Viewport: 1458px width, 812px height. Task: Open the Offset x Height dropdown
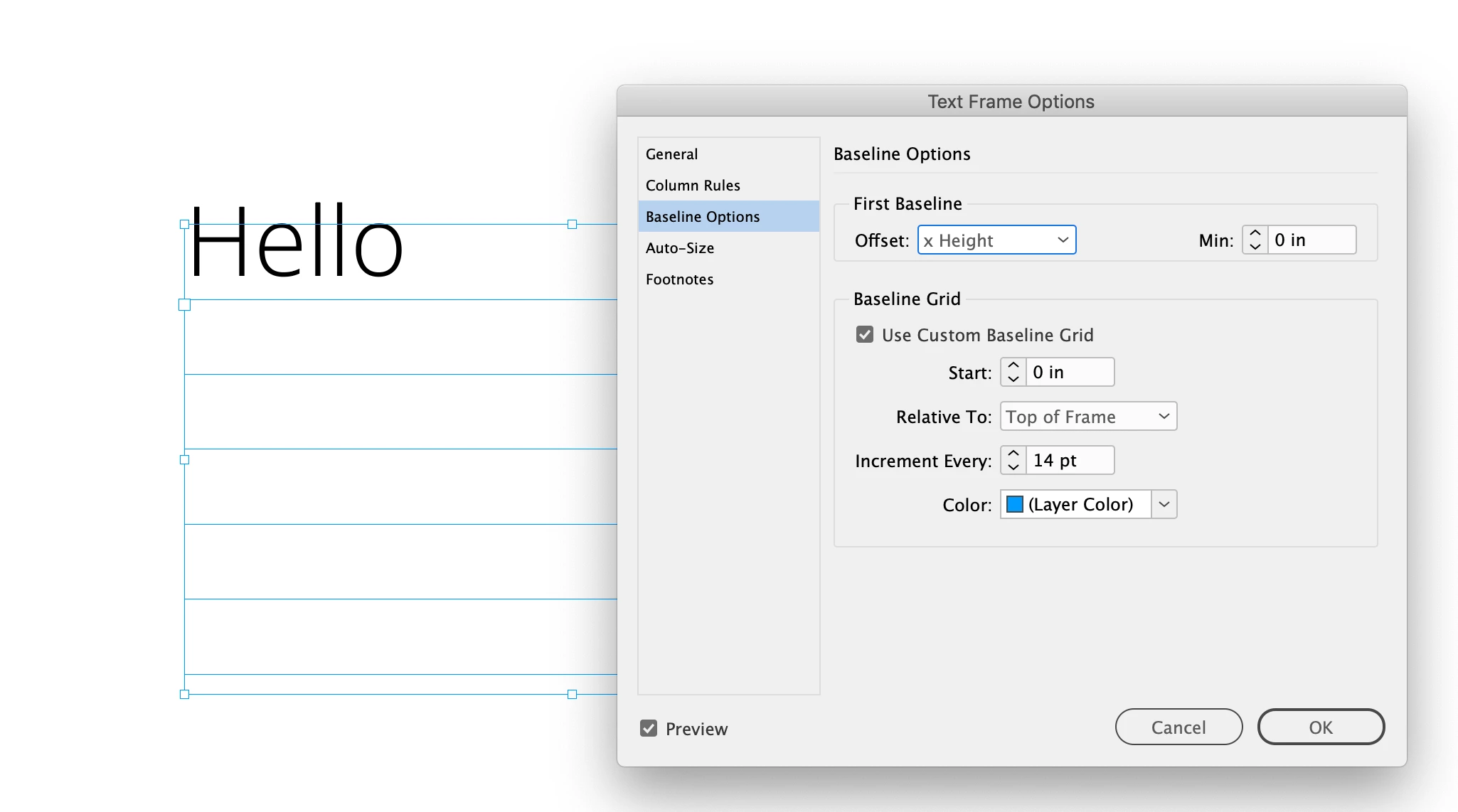tap(996, 240)
